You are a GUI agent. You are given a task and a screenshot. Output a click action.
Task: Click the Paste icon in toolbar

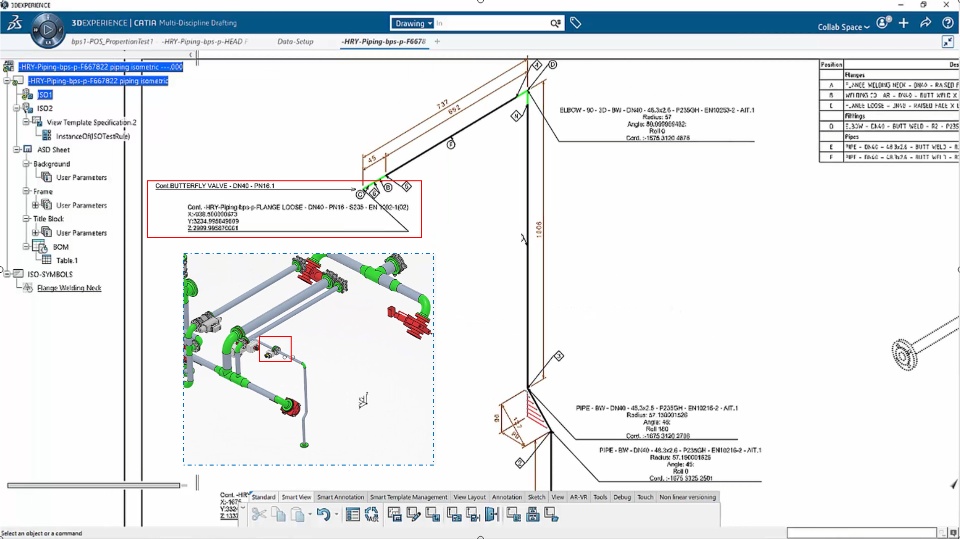(x=298, y=514)
